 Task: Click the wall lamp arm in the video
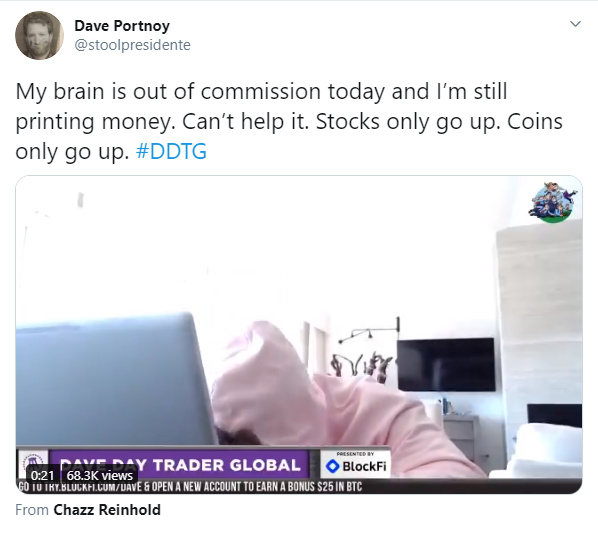(369, 330)
